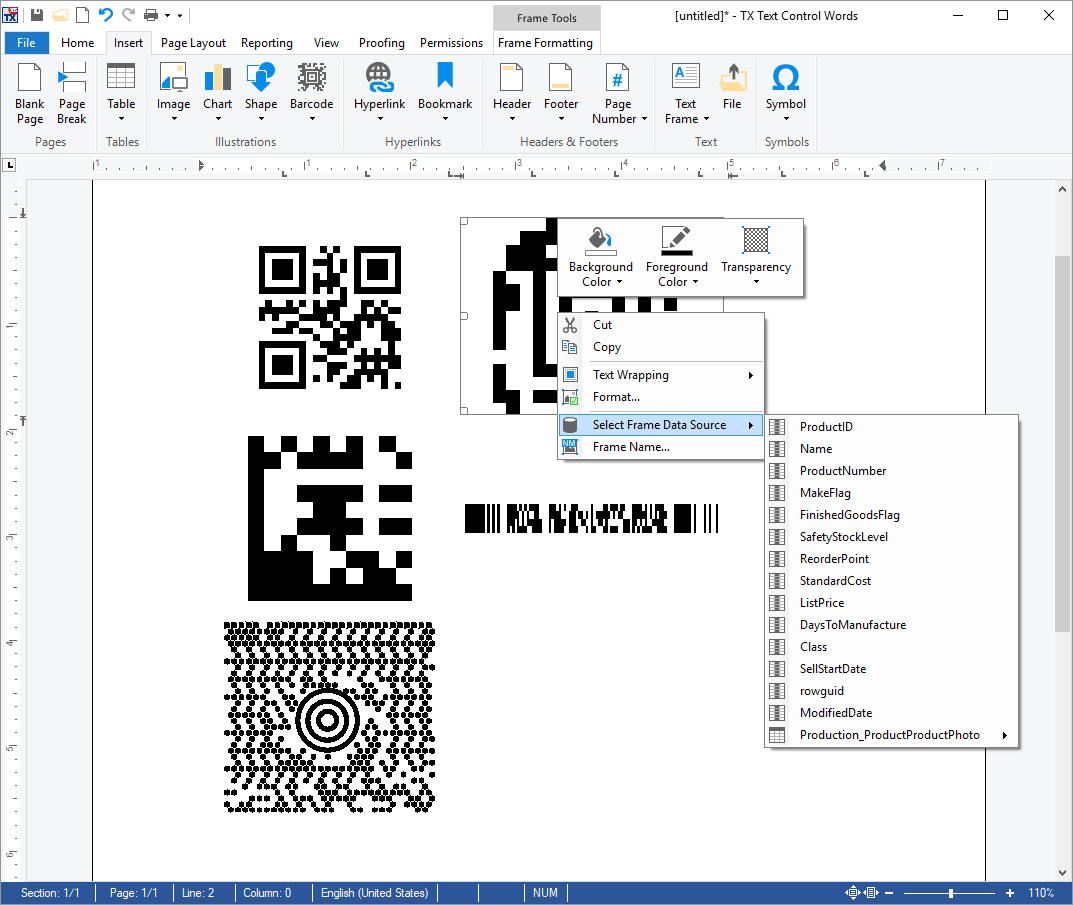The image size is (1073, 905).
Task: Insert a Blank Page
Action: coord(29,94)
